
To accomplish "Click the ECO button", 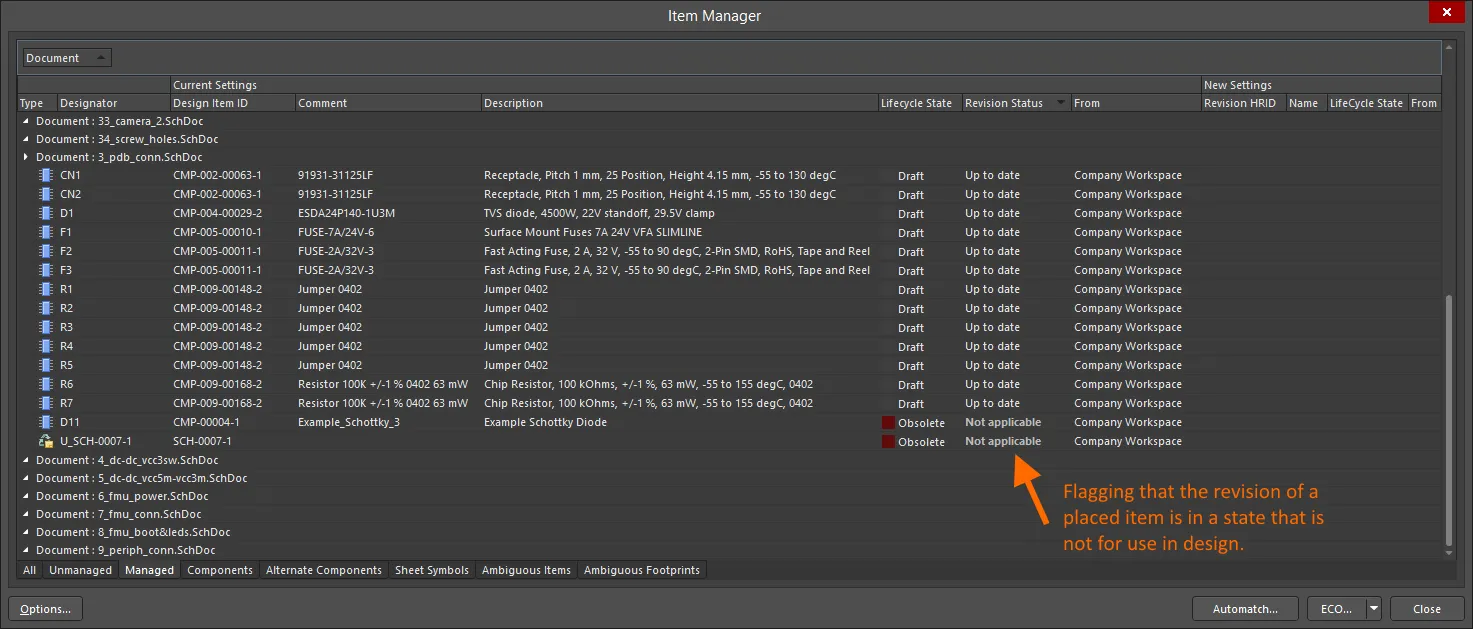I will pos(1337,608).
